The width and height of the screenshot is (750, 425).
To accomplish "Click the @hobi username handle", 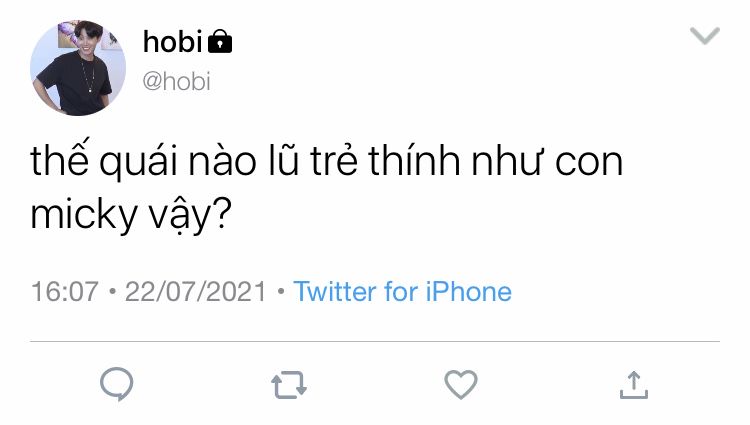I will pos(176,82).
